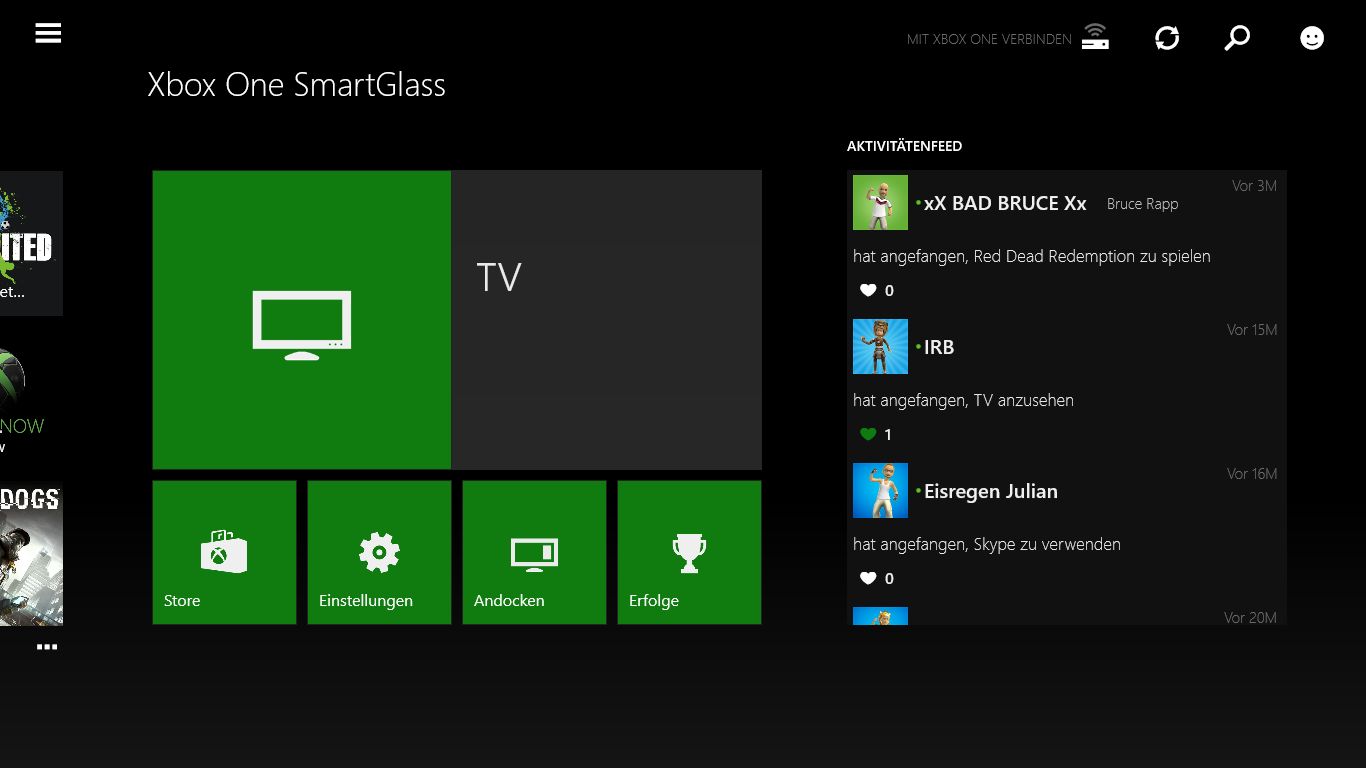1366x768 pixels.
Task: Click the Xbox One console connect icon
Action: tap(1095, 37)
